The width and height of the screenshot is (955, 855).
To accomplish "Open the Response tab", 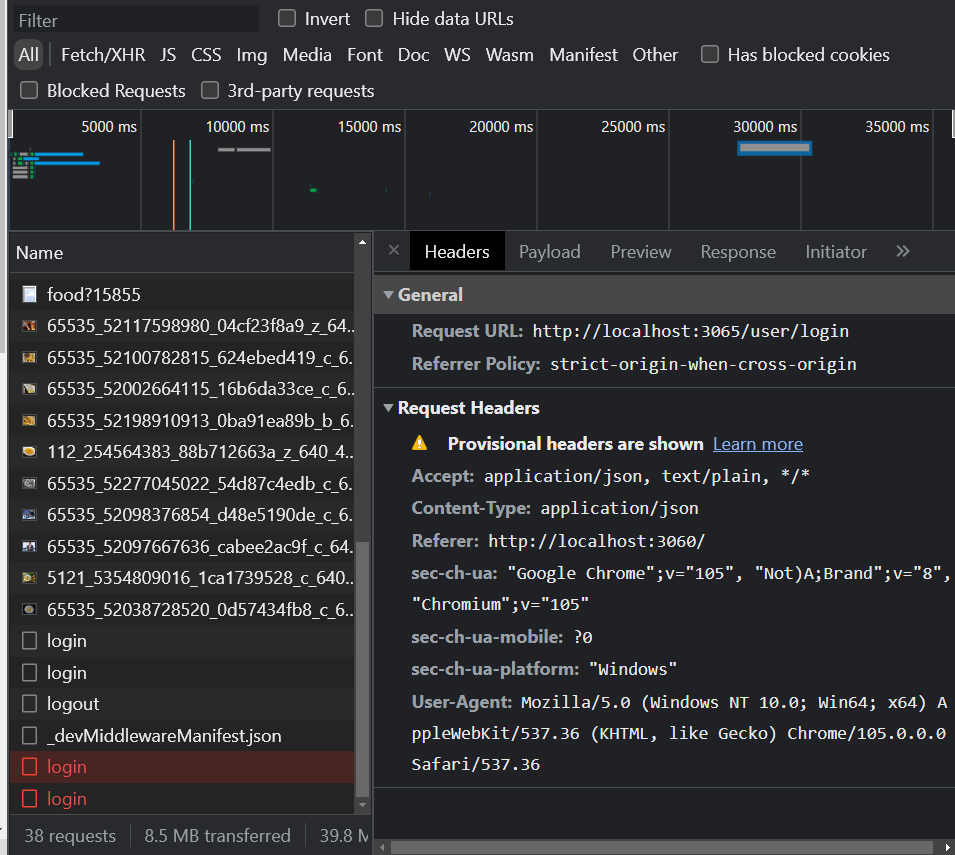I will (738, 251).
